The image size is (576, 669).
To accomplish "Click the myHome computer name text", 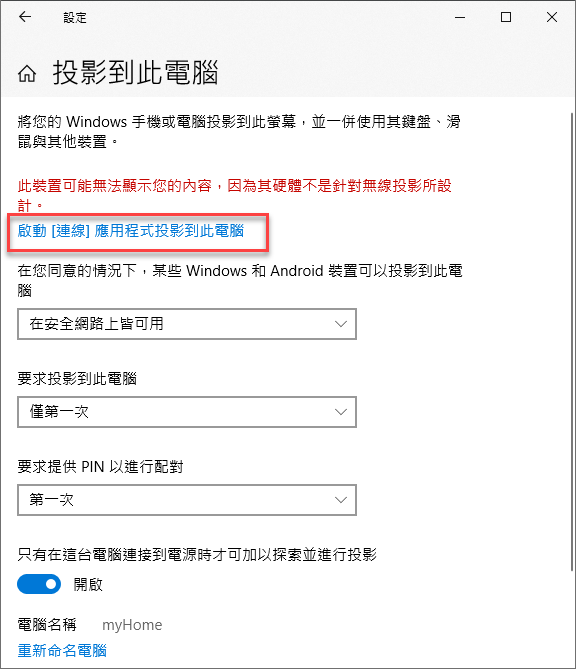I will click(132, 625).
